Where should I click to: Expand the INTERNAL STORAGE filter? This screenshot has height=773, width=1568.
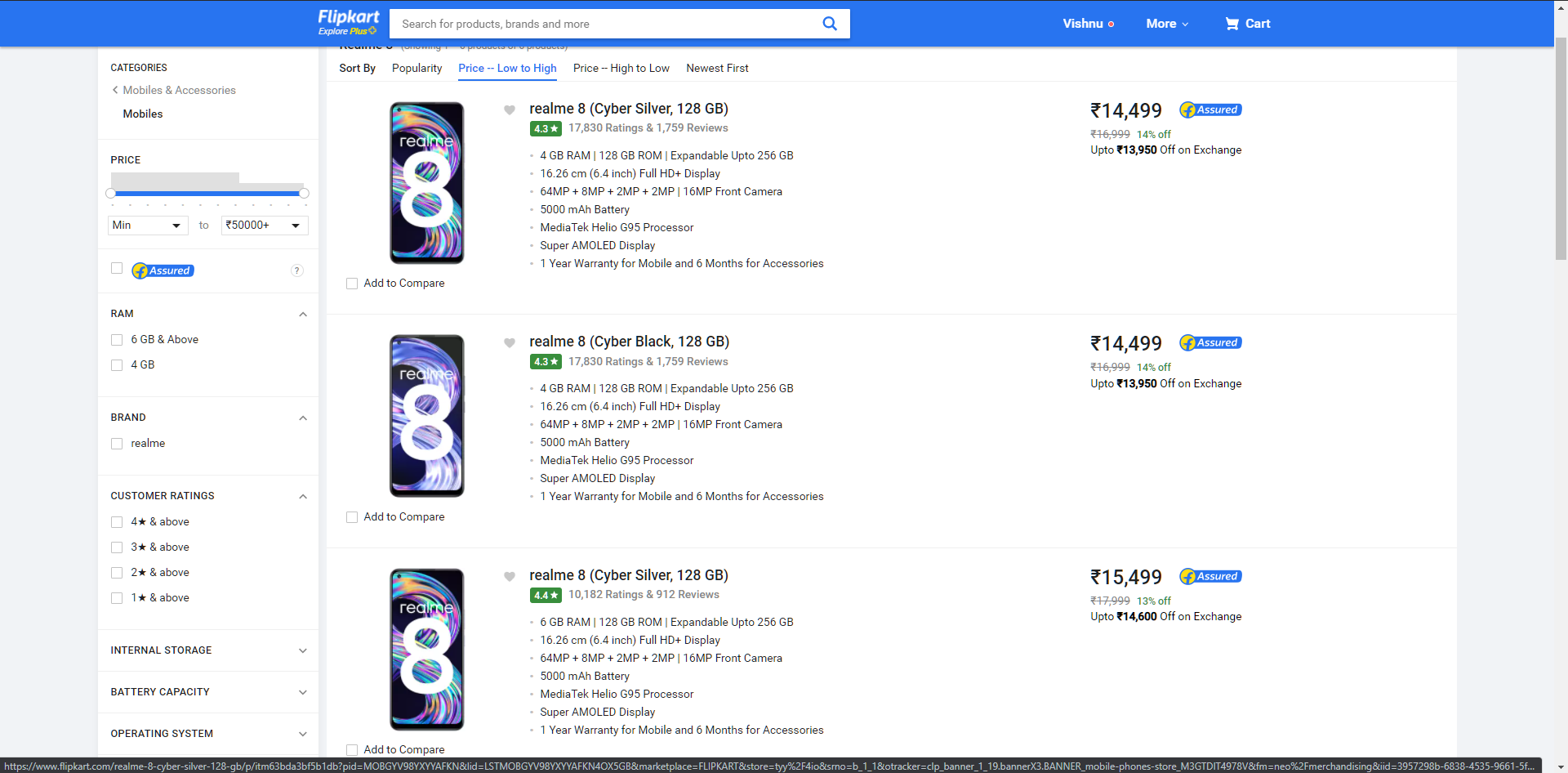coord(303,650)
